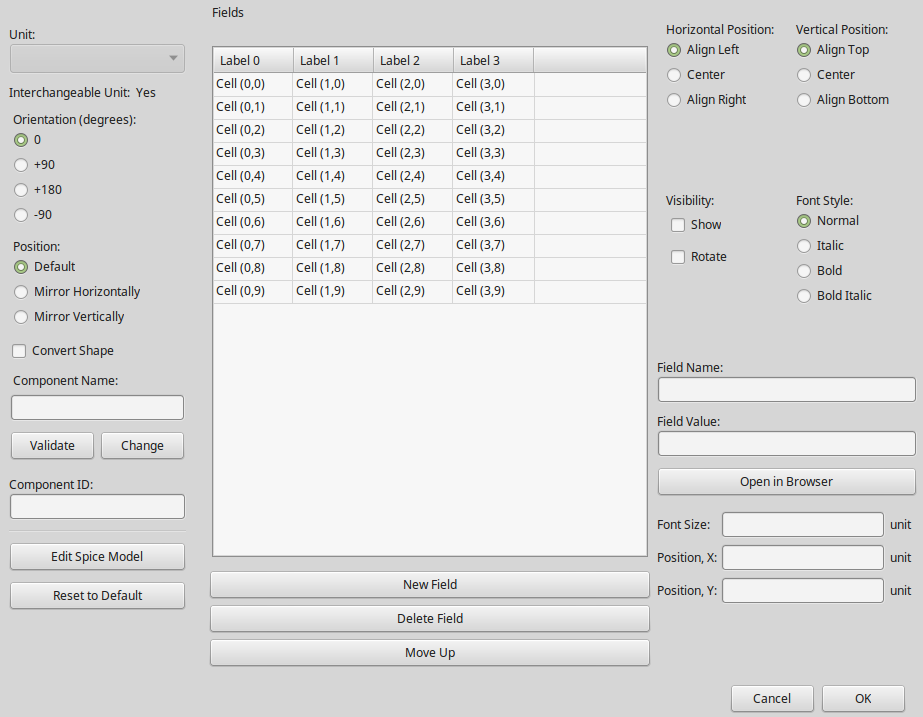Focus the Field Name input box
Viewport: 923px width, 717px height.
pos(786,390)
